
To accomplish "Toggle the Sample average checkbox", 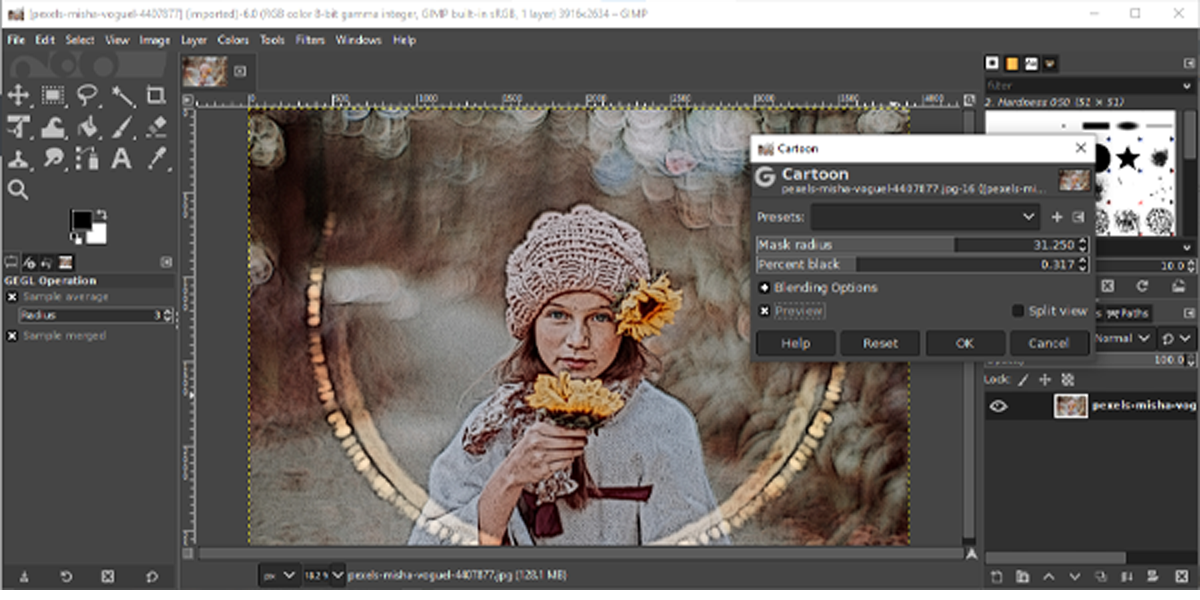I will [12, 297].
